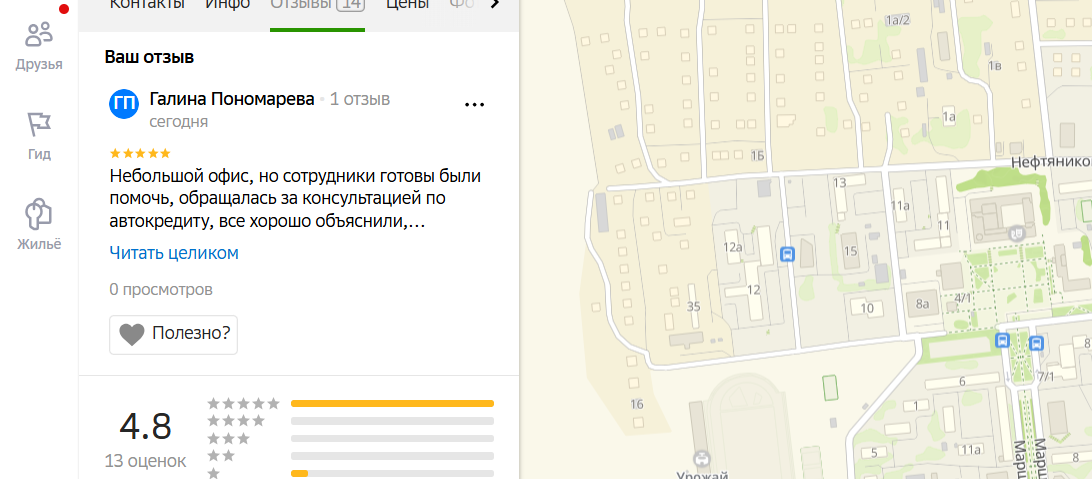Click the four-star rating bar
This screenshot has height=479, width=1092.
[392, 421]
